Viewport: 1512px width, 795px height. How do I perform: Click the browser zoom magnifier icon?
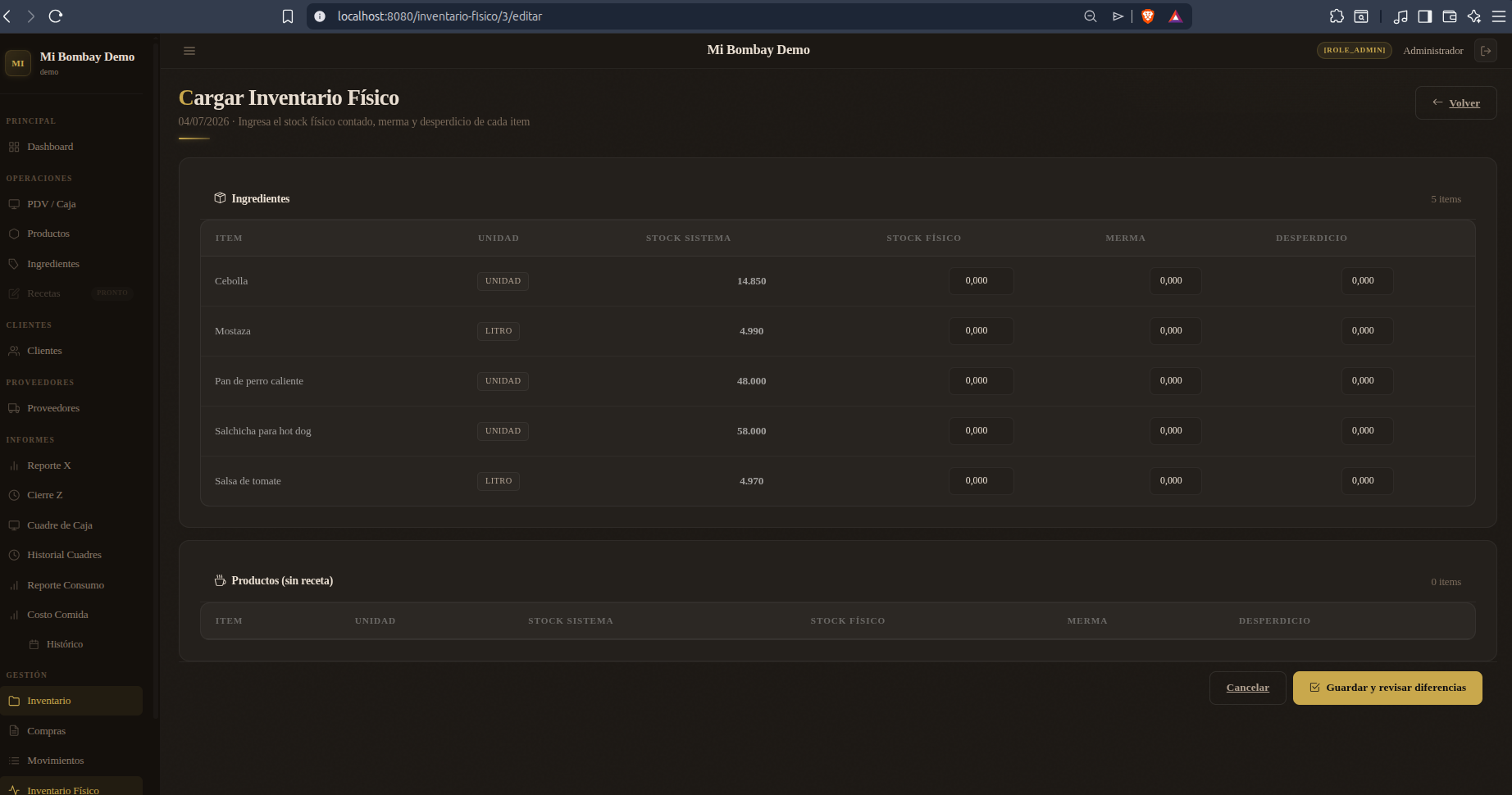point(1091,16)
